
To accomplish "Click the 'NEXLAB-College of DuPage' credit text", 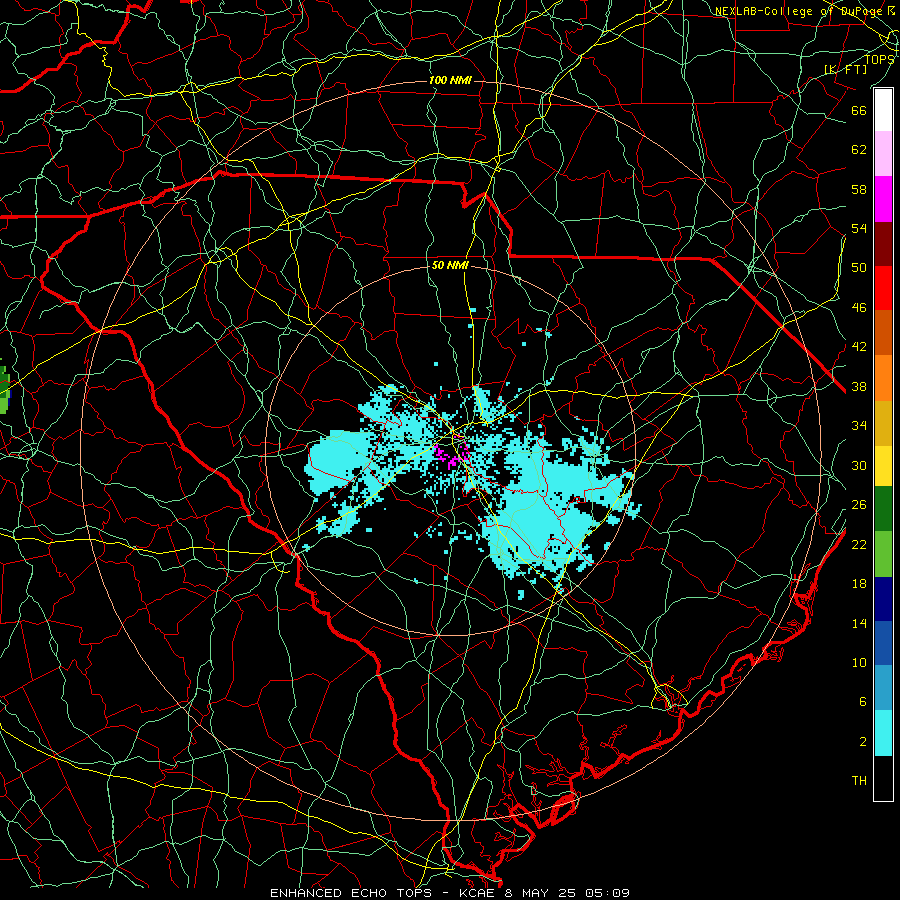I will [800, 11].
